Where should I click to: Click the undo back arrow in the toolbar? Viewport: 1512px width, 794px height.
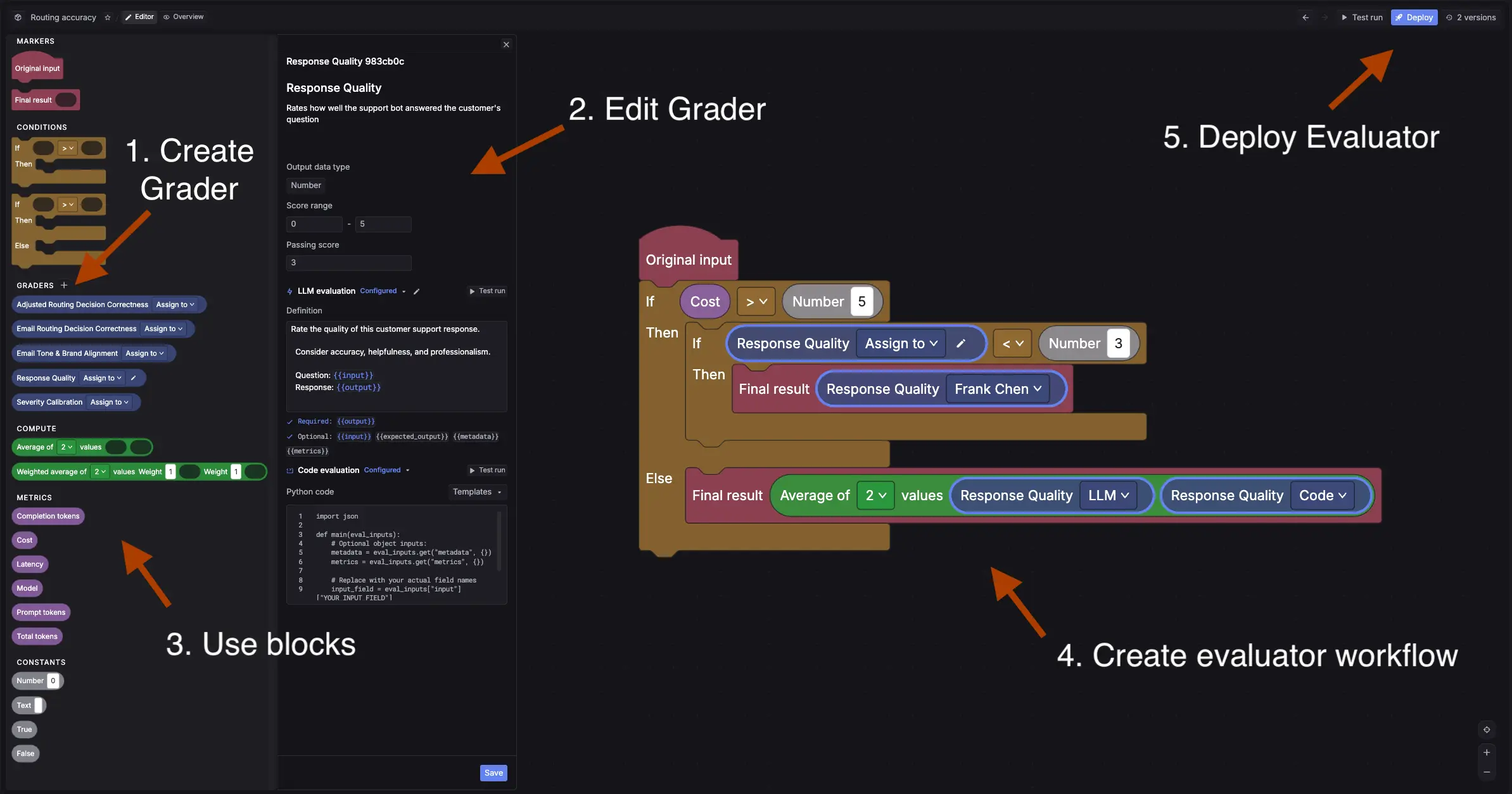[1306, 17]
